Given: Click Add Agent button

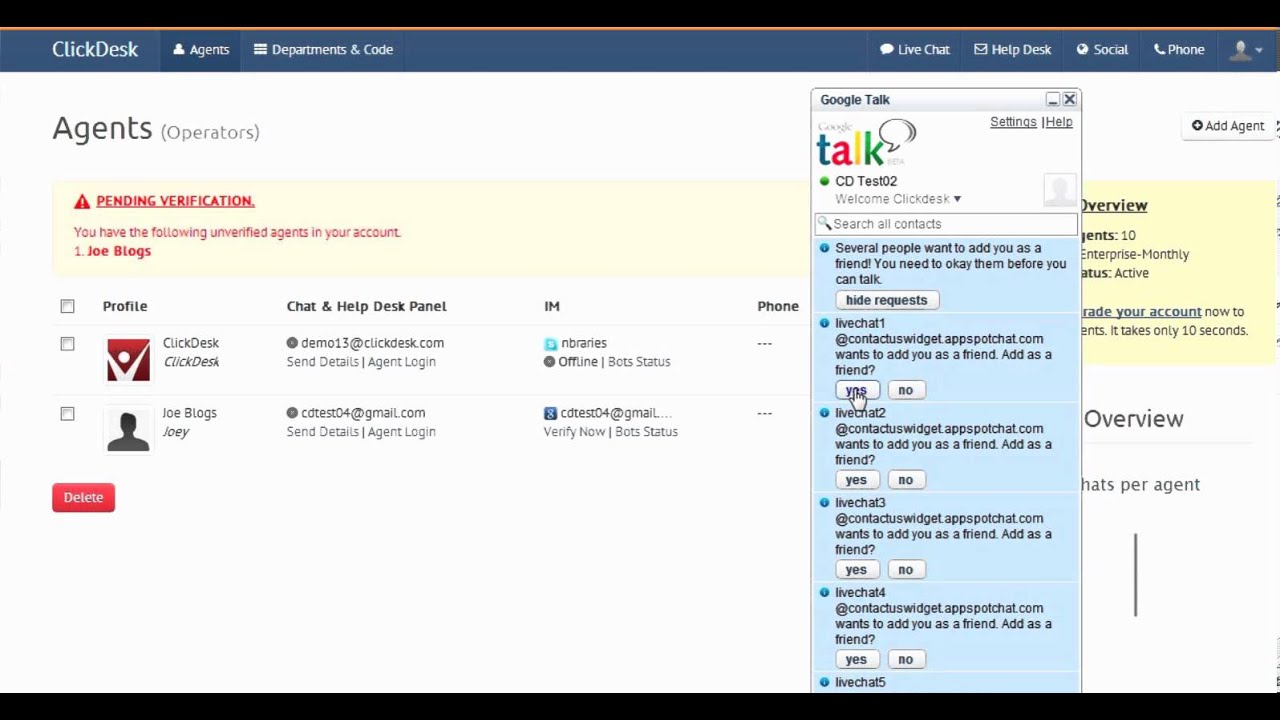Looking at the screenshot, I should pos(1228,126).
